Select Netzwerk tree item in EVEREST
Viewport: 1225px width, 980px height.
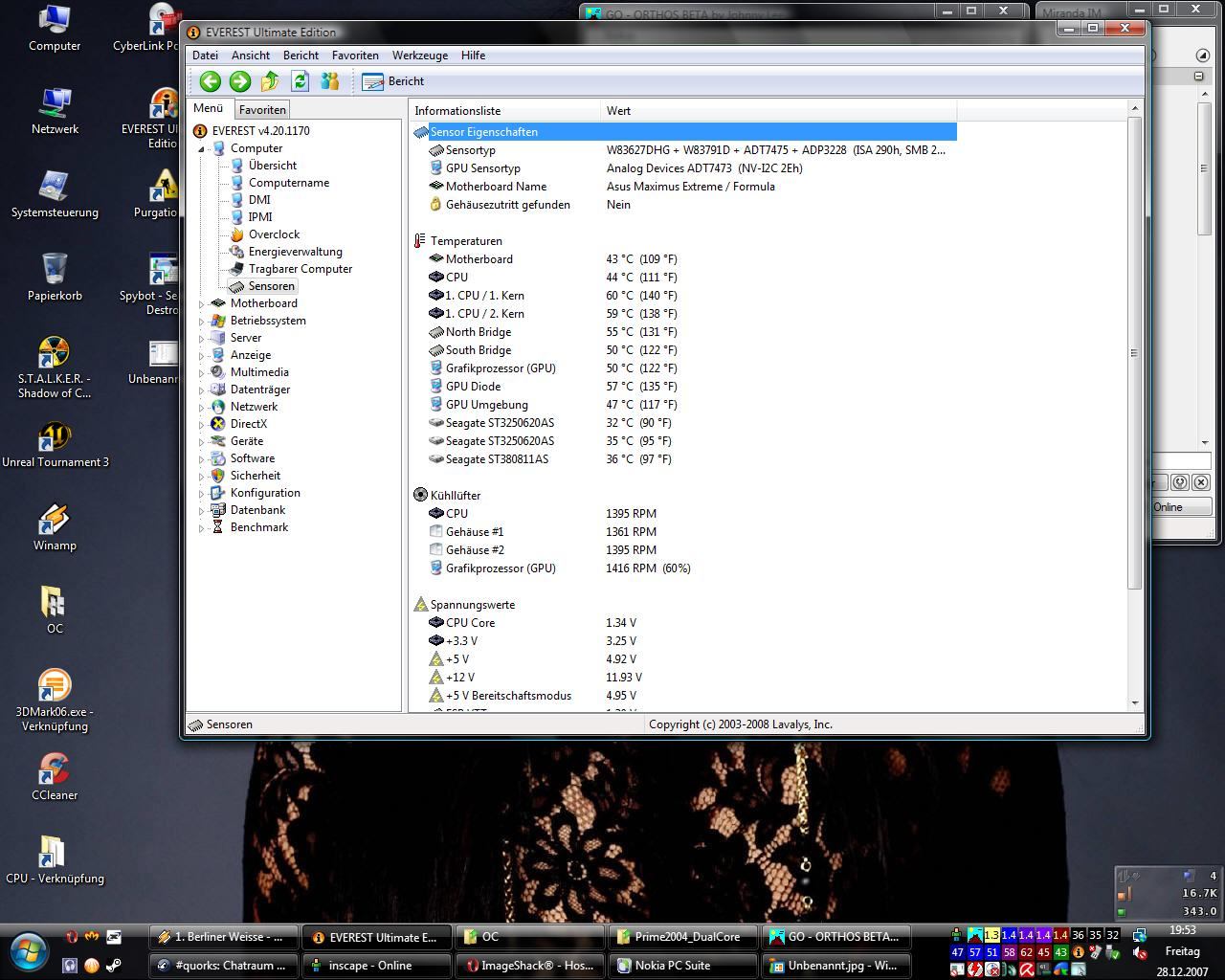[x=254, y=407]
